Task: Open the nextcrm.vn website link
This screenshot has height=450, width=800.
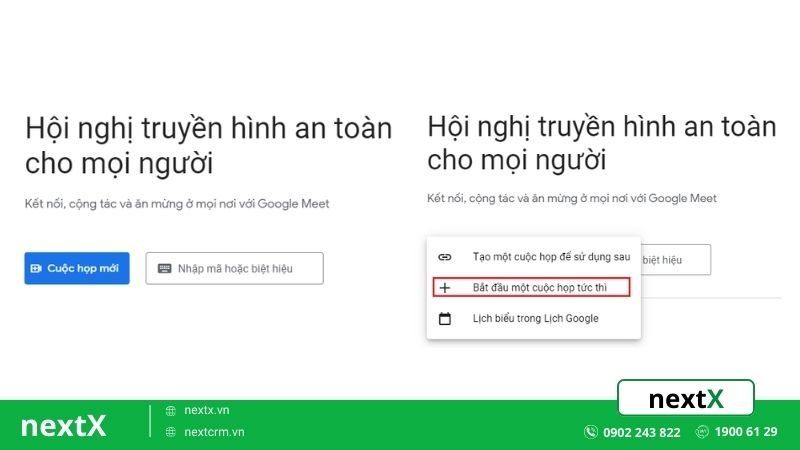Action: coord(214,432)
